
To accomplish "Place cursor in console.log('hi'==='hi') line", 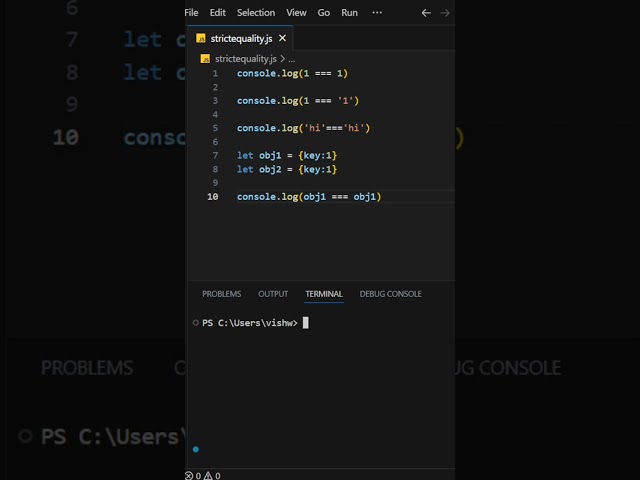I will pyautogui.click(x=303, y=128).
